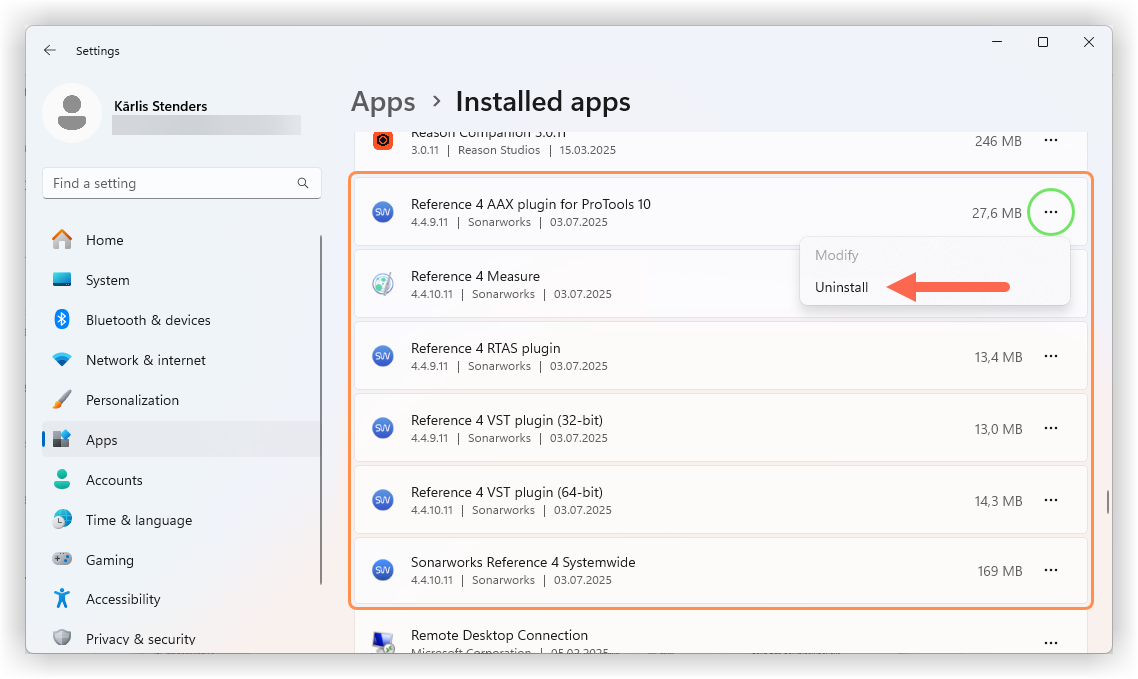Screen dimensions: 1138x679
Task: Click the Reference 4 VST 64-bit icon
Action: click(x=382, y=500)
